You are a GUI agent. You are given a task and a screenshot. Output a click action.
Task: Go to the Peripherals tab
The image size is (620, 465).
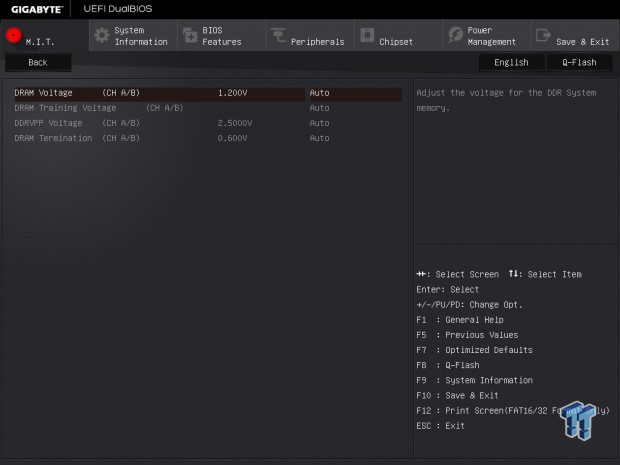point(310,36)
